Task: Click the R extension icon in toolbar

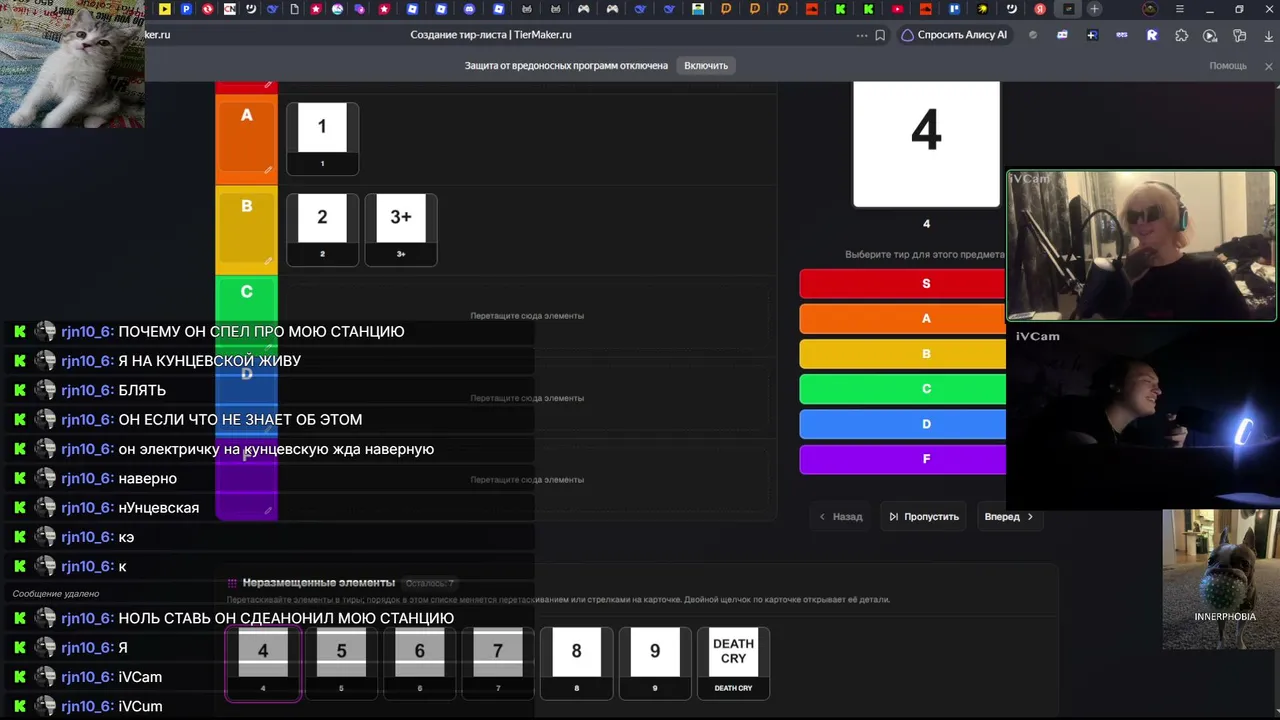Action: [x=1152, y=35]
